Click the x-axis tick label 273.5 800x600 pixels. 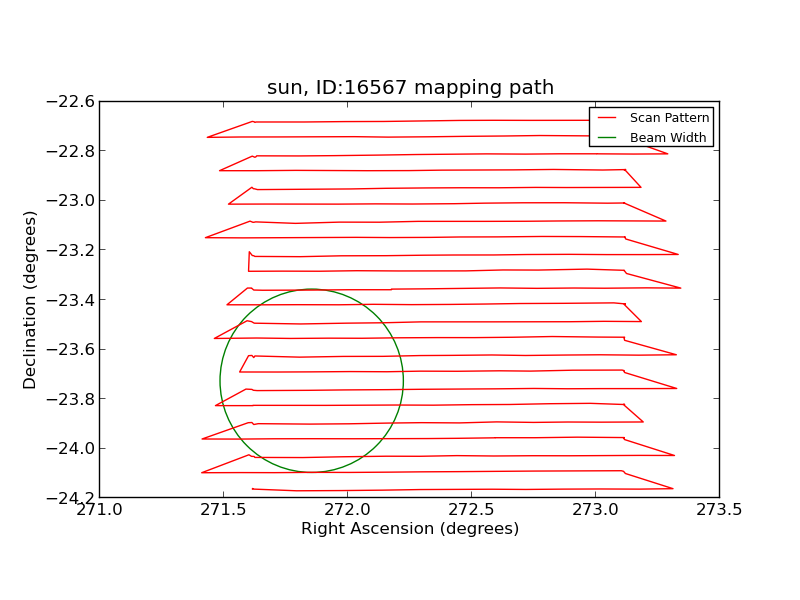[x=719, y=509]
